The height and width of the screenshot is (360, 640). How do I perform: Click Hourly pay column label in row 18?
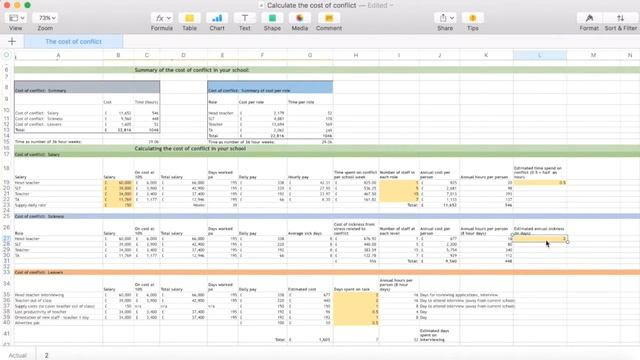click(298, 177)
